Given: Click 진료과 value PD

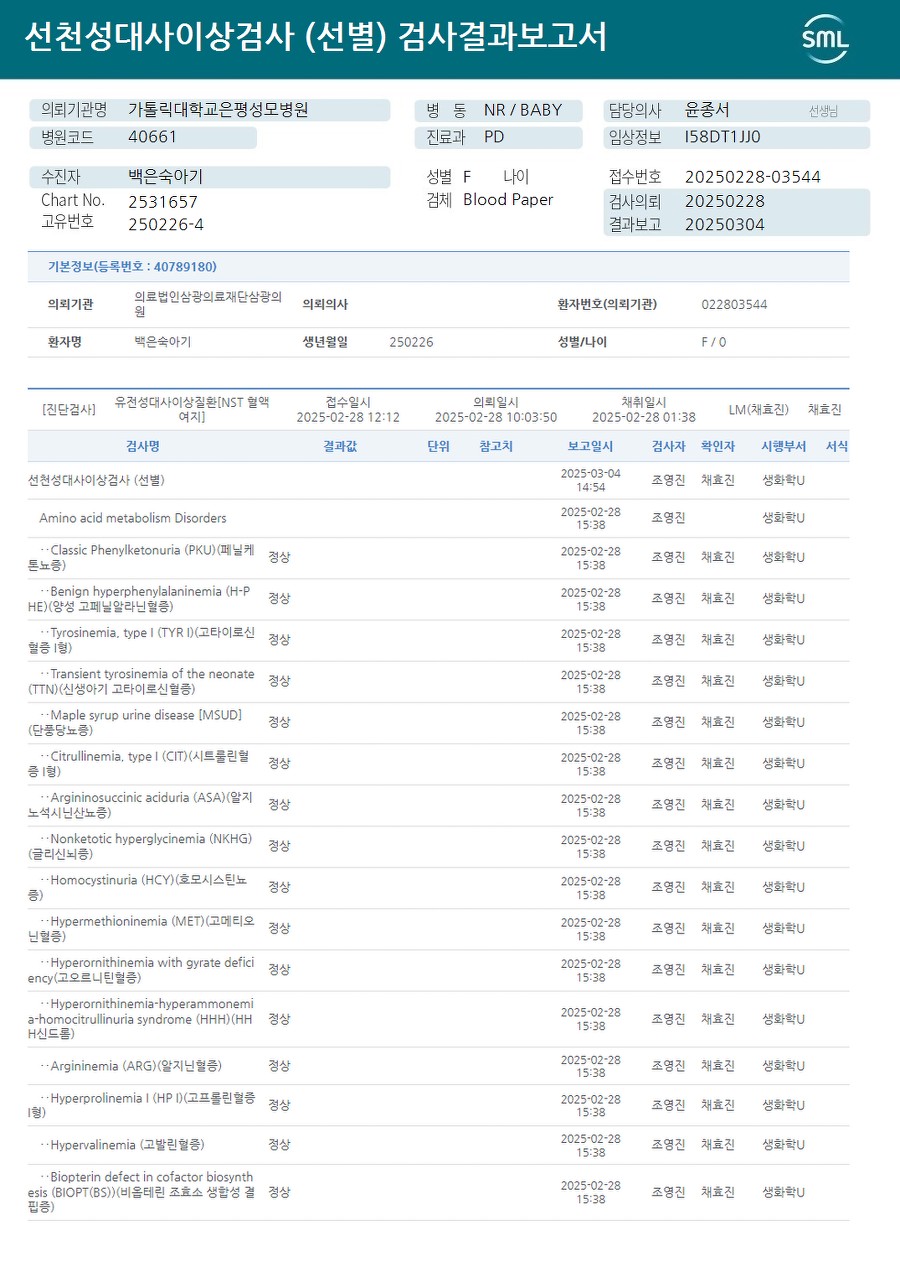Looking at the screenshot, I should [494, 137].
